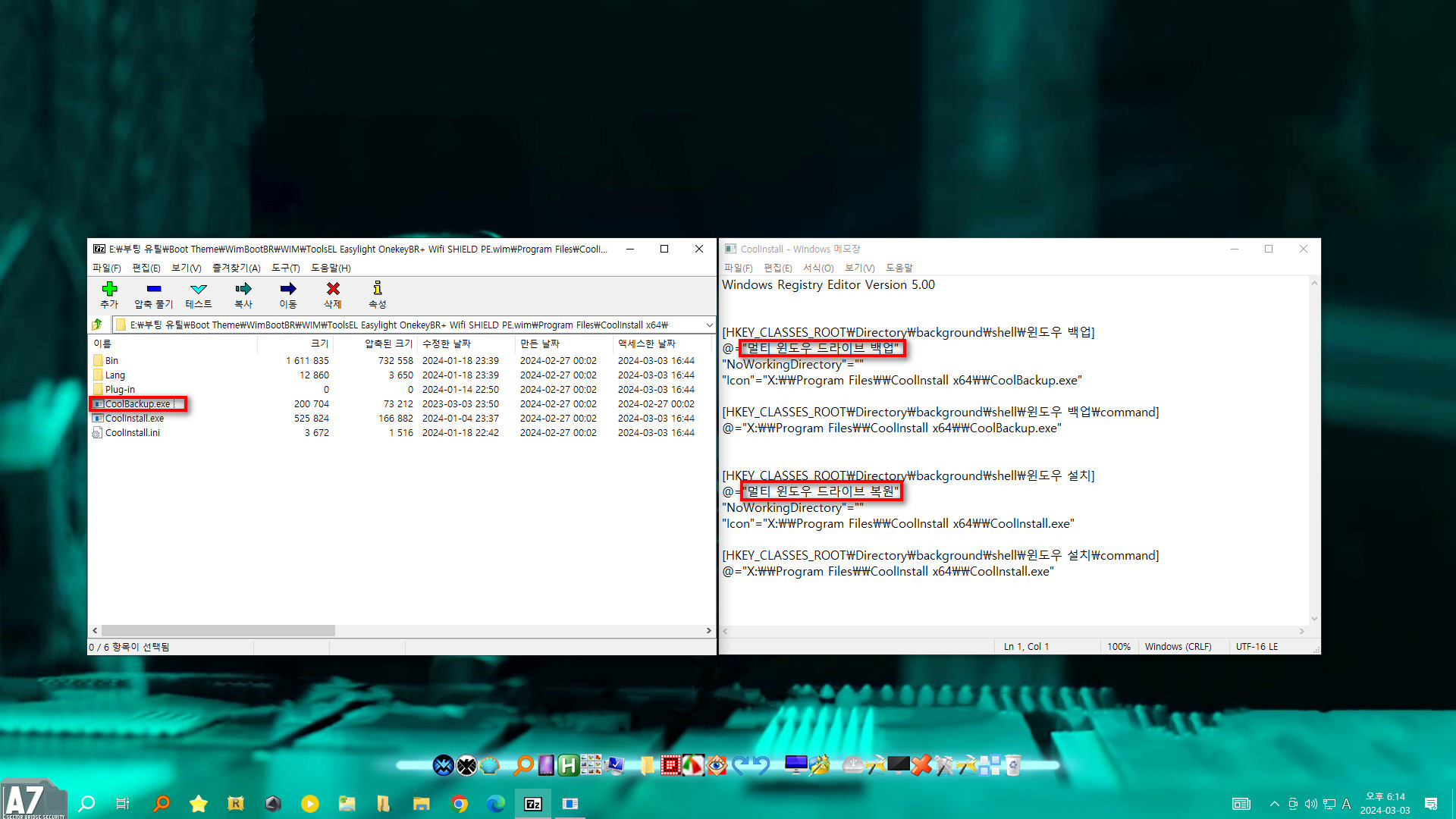Click the yellow play button taskbar icon
The image size is (1456, 819).
point(309,803)
